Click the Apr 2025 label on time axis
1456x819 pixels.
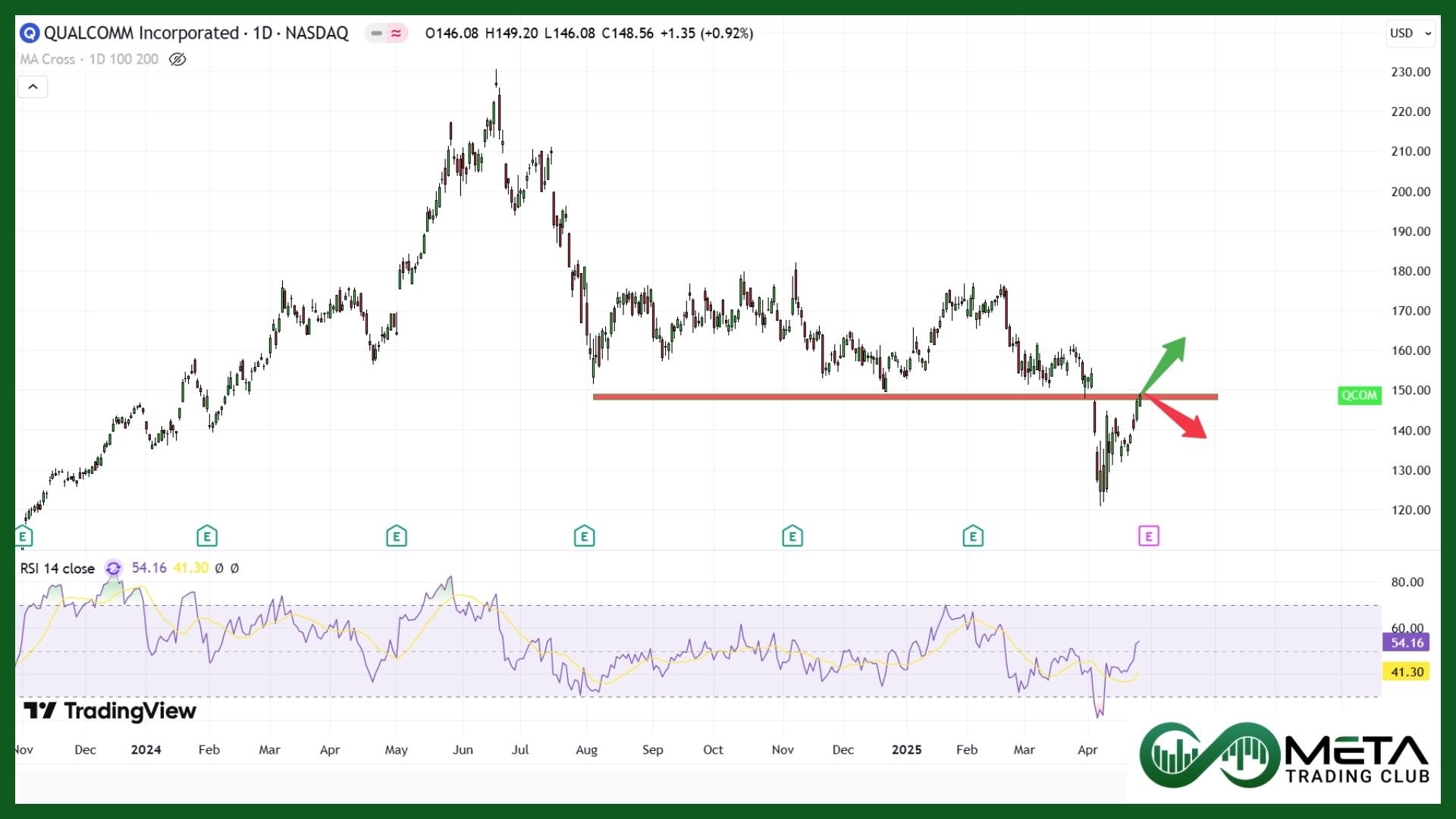coord(1087,749)
